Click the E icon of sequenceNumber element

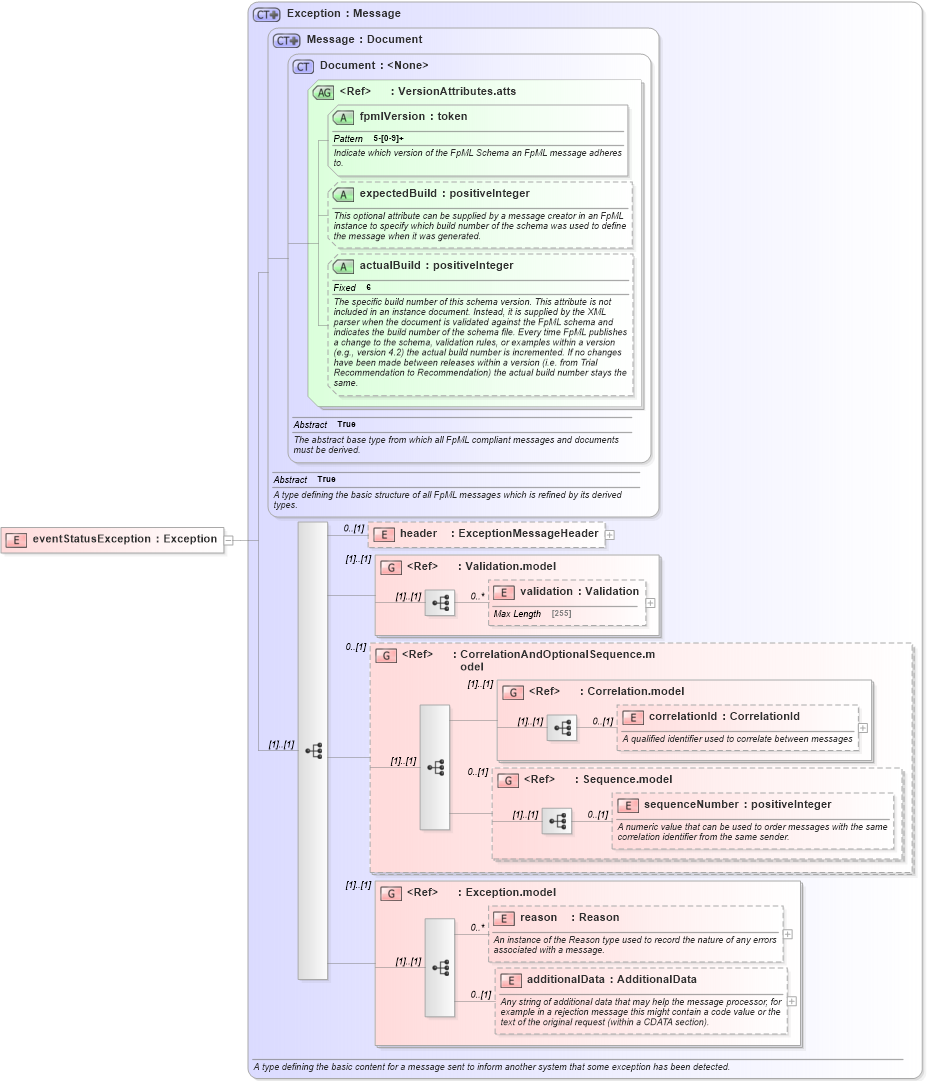(628, 805)
